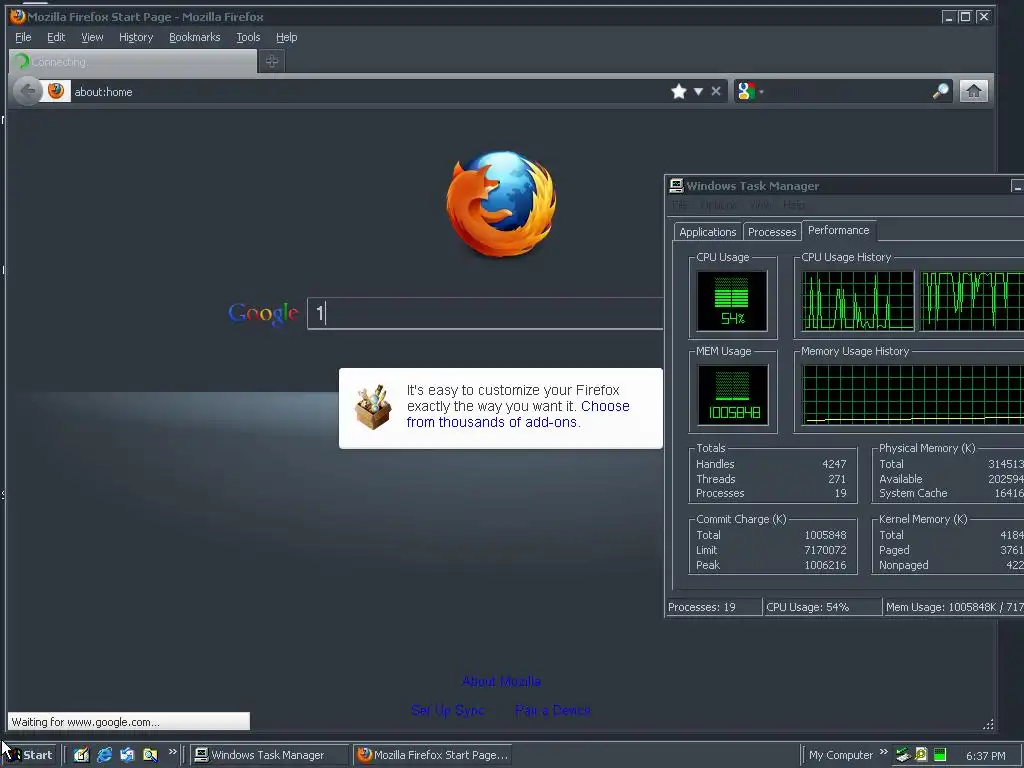Click the Firefox window resize grip
Screen dimensions: 1024x768
[x=988, y=724]
